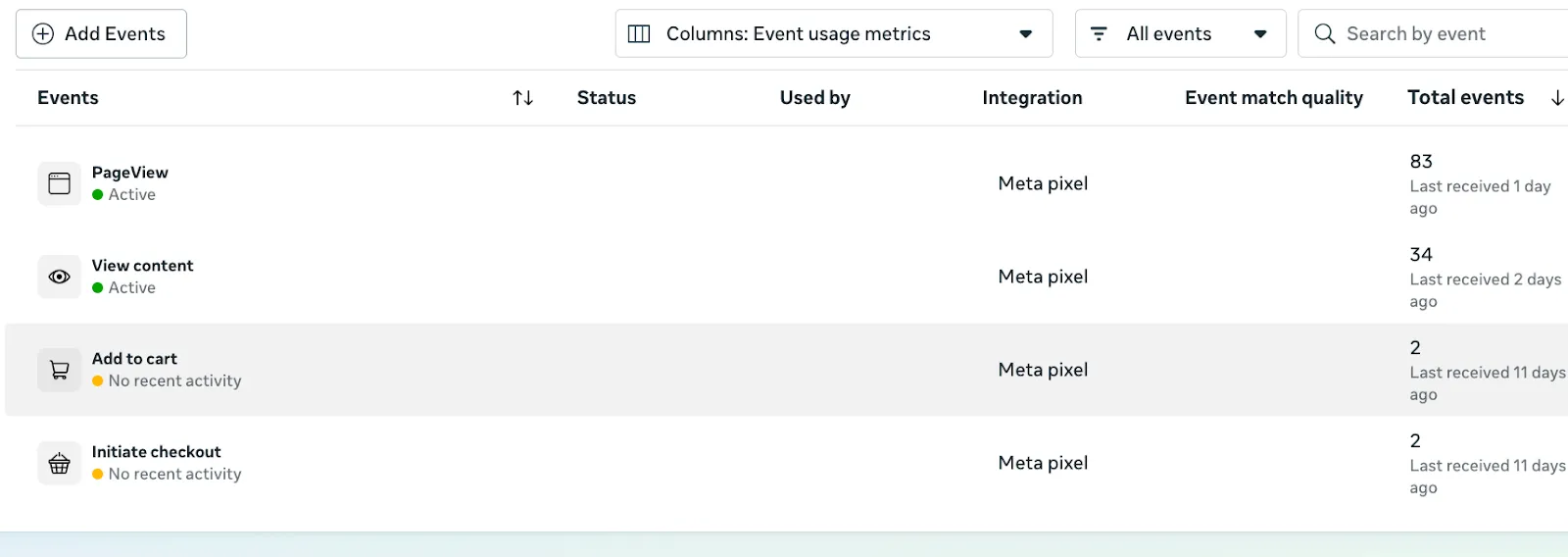Click the filter lines icon
Viewport: 1568px width, 557px height.
[1099, 34]
